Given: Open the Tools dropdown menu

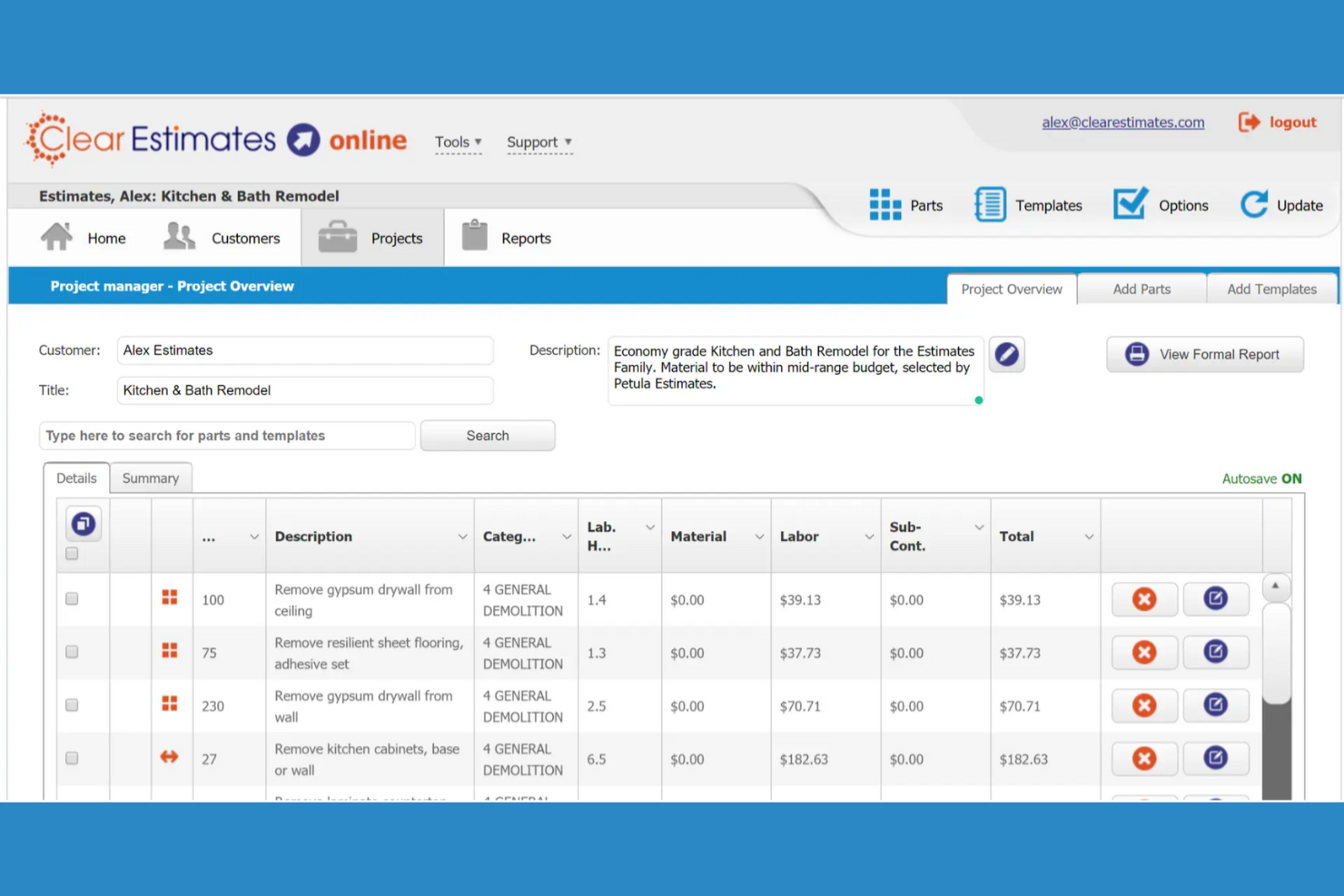Looking at the screenshot, I should 458,142.
